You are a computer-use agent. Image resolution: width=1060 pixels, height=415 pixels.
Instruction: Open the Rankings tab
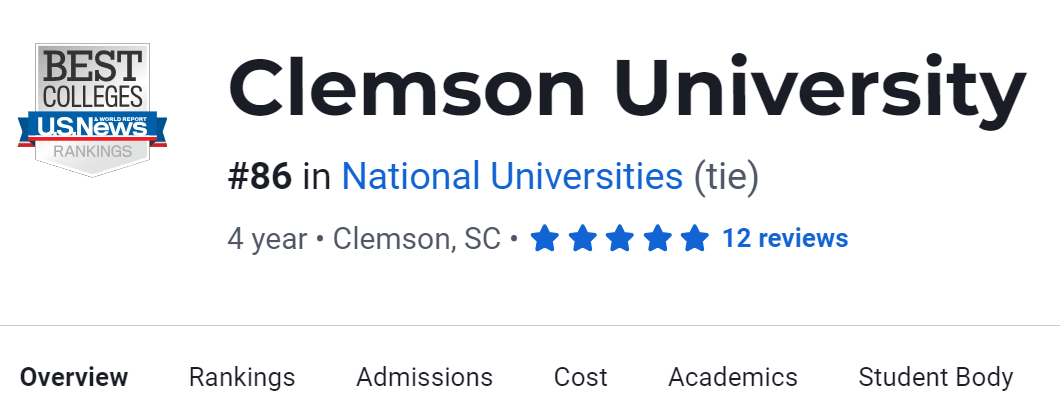pos(242,377)
